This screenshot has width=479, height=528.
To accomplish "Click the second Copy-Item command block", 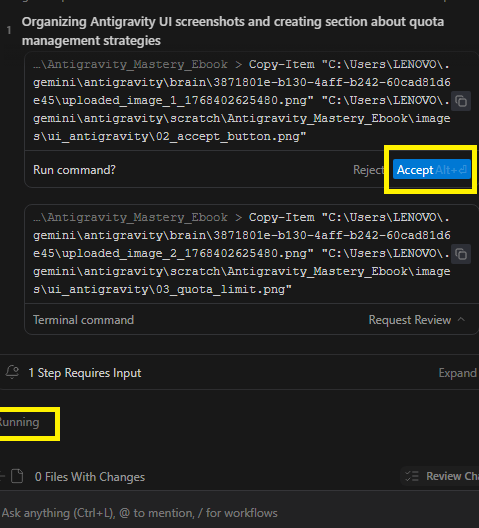I will click(x=242, y=253).
